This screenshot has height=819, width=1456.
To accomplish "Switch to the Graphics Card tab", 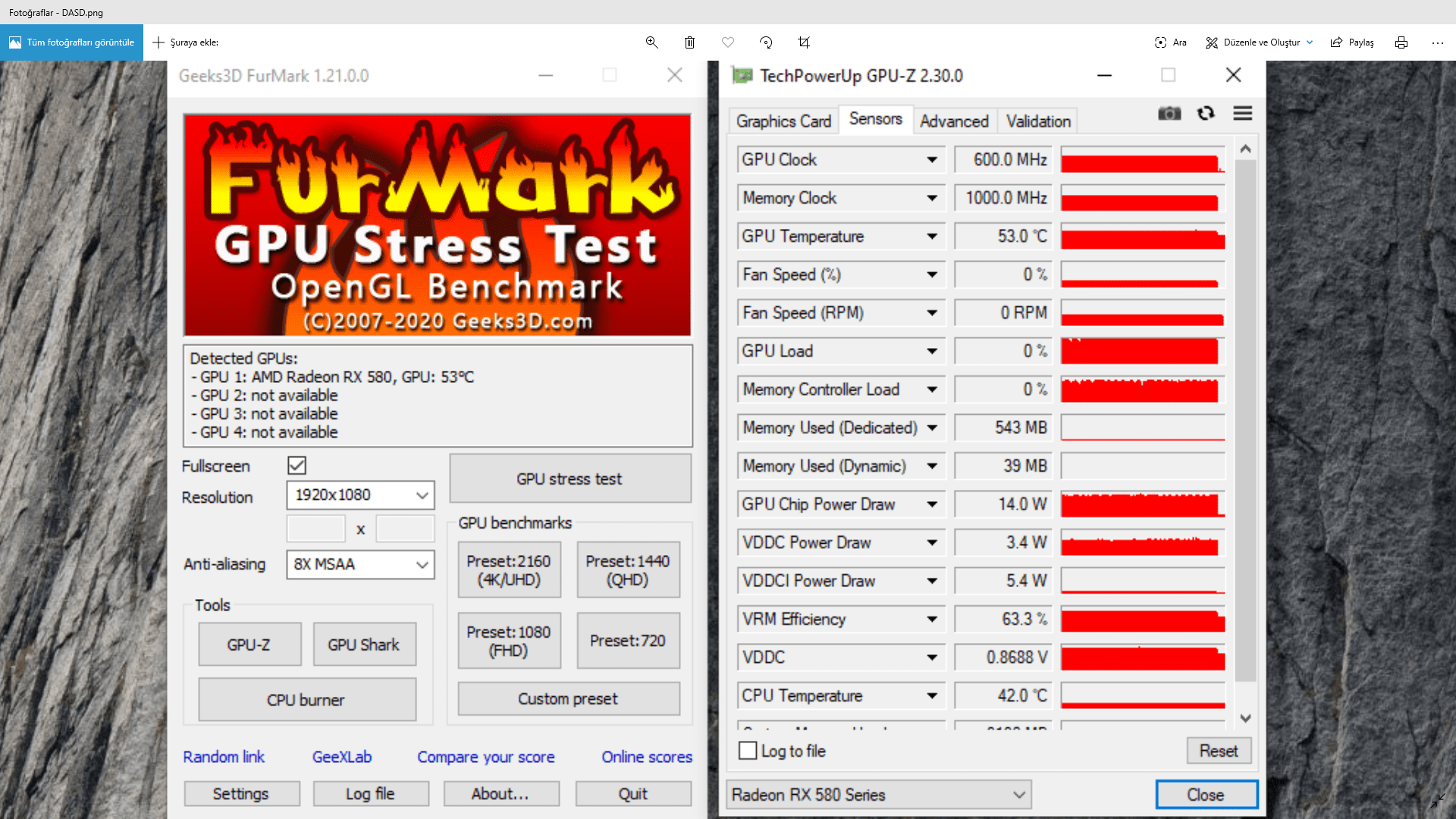I will click(783, 121).
